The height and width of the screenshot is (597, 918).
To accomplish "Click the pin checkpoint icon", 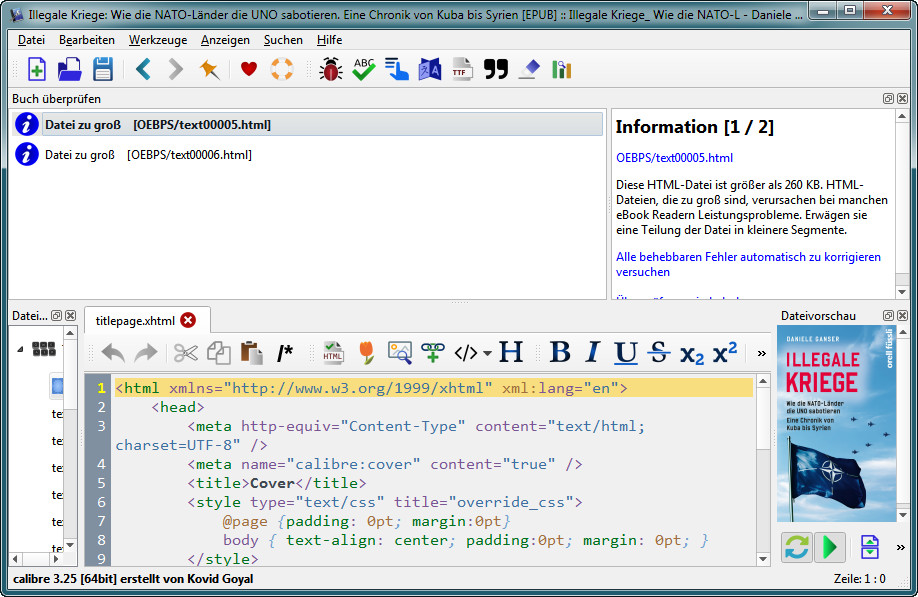I will [208, 69].
